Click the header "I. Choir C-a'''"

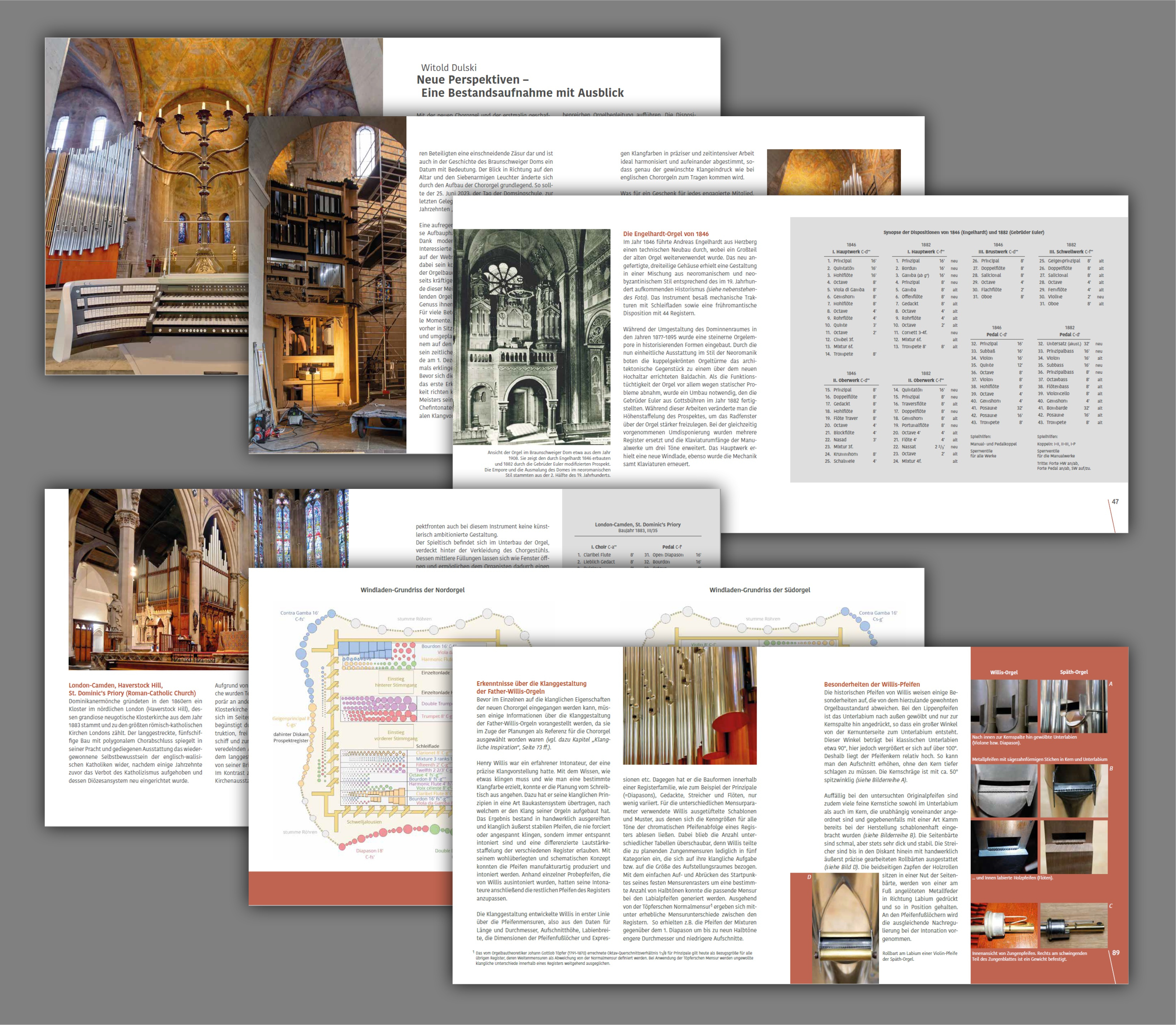pyautogui.click(x=604, y=547)
